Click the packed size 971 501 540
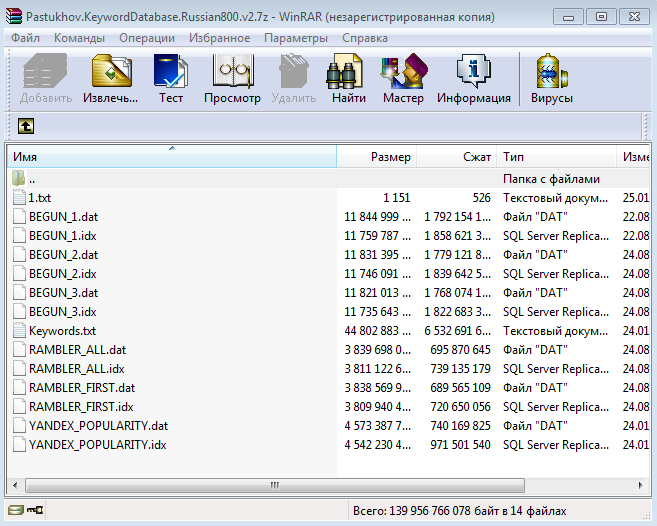This screenshot has height=526, width=657. [x=460, y=444]
